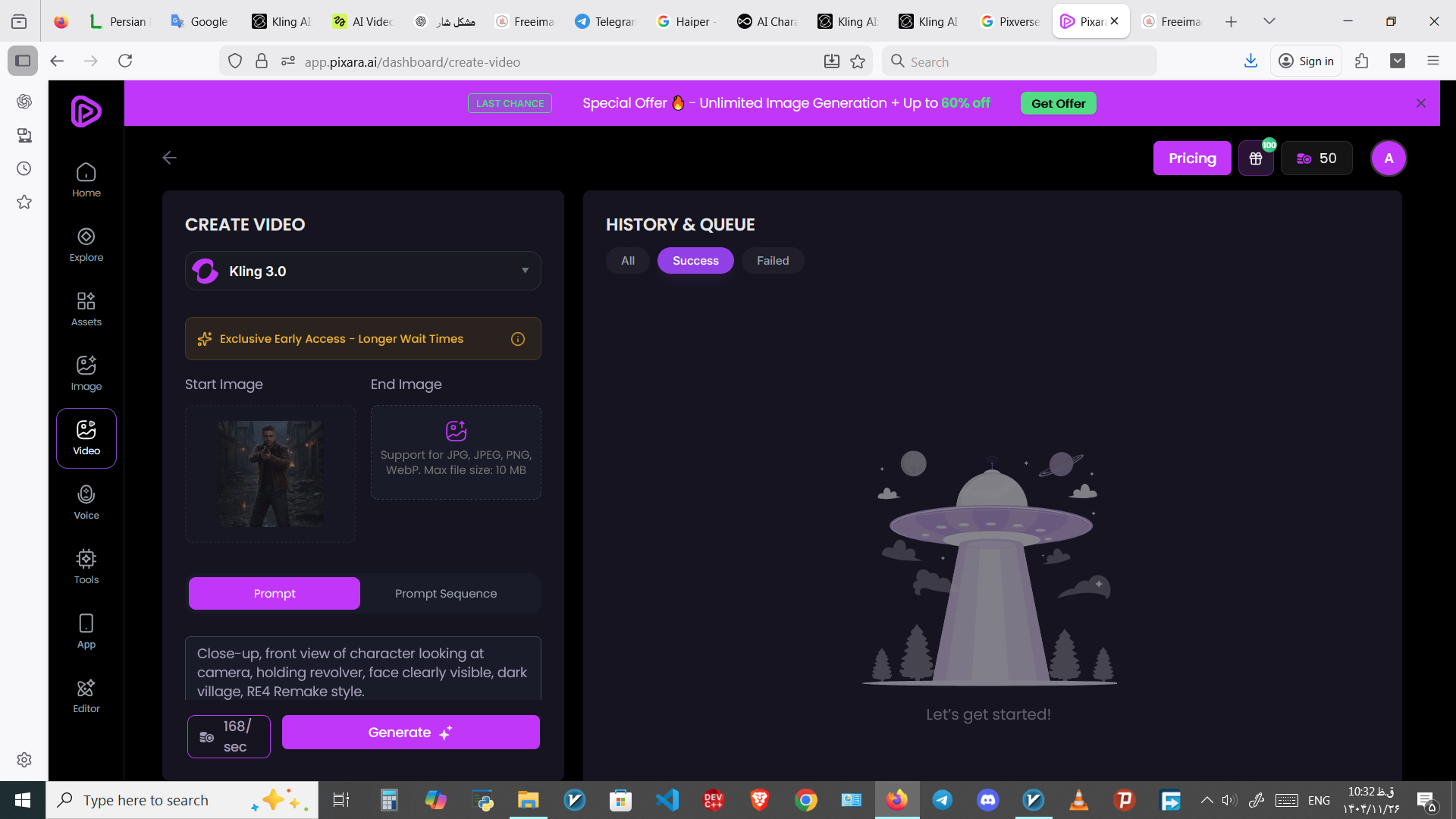Click Generate to create the video
Viewport: 1456px width, 819px height.
click(x=411, y=733)
